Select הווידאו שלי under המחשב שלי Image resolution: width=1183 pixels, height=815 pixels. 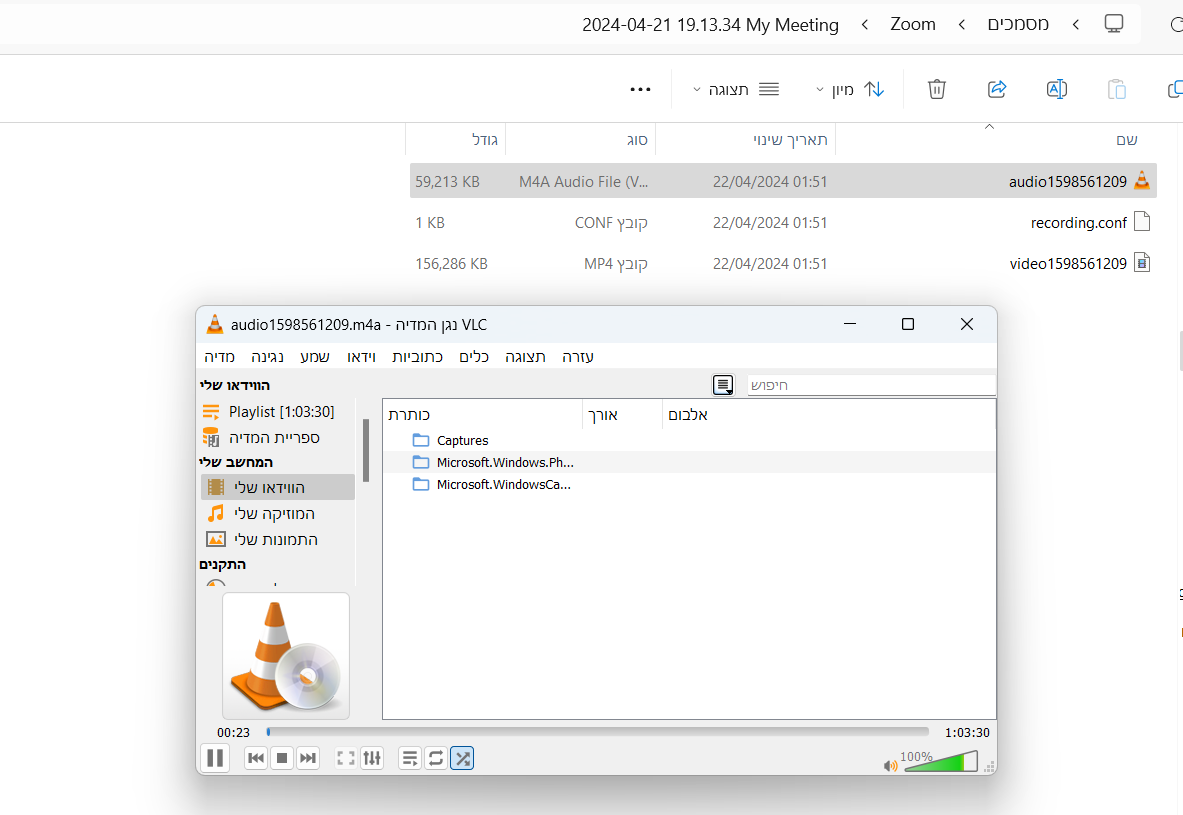pos(278,487)
